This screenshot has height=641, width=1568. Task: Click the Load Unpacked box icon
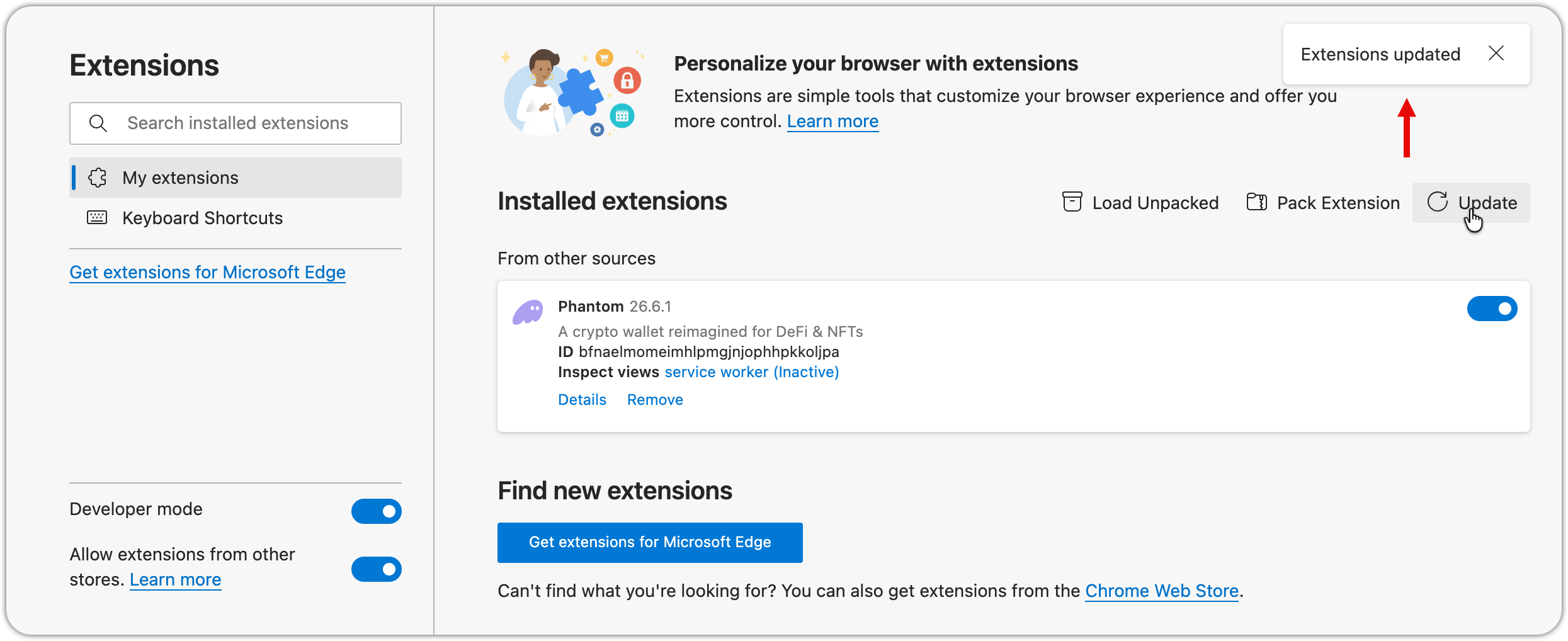(x=1072, y=202)
